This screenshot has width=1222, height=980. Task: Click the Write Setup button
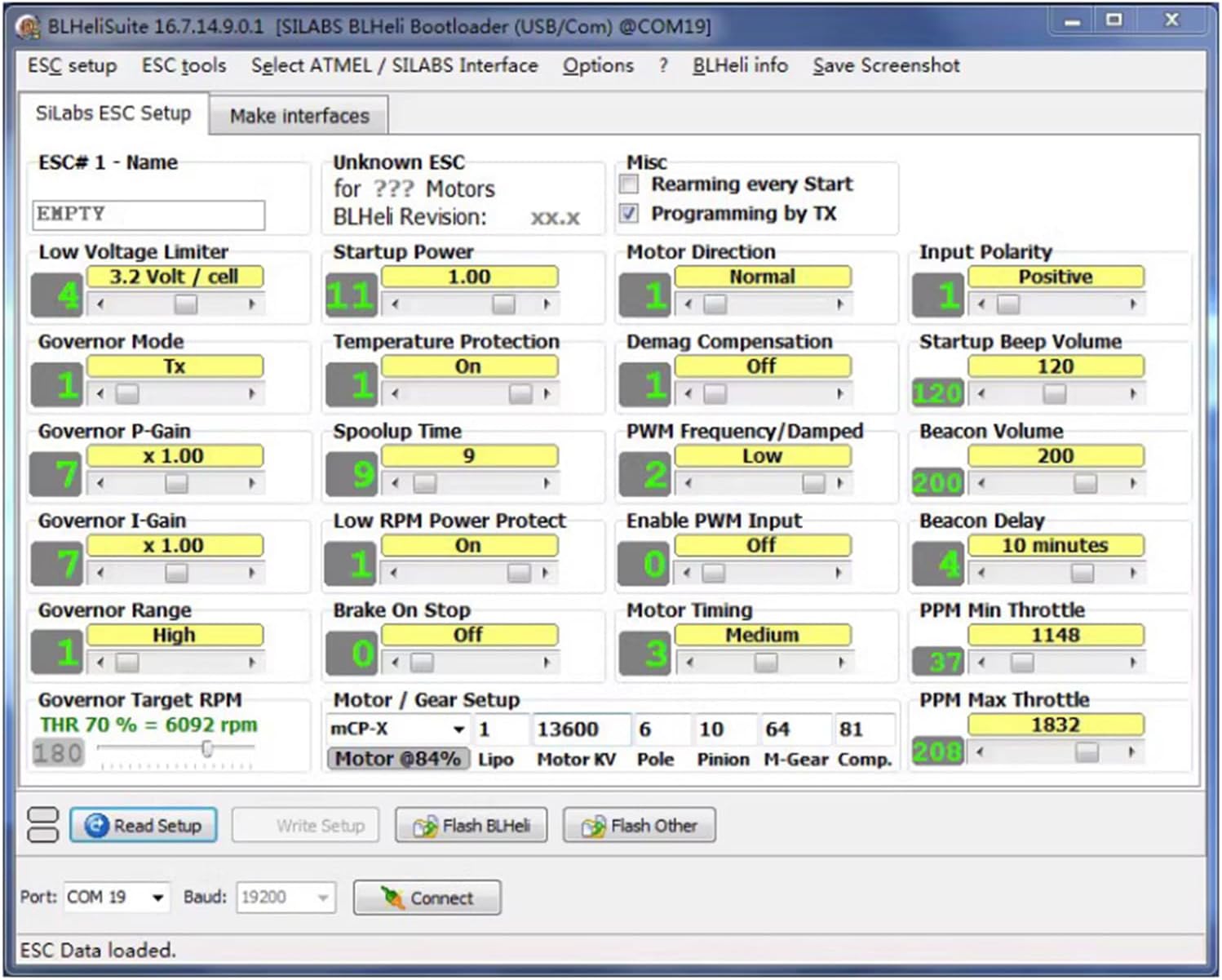coord(305,826)
